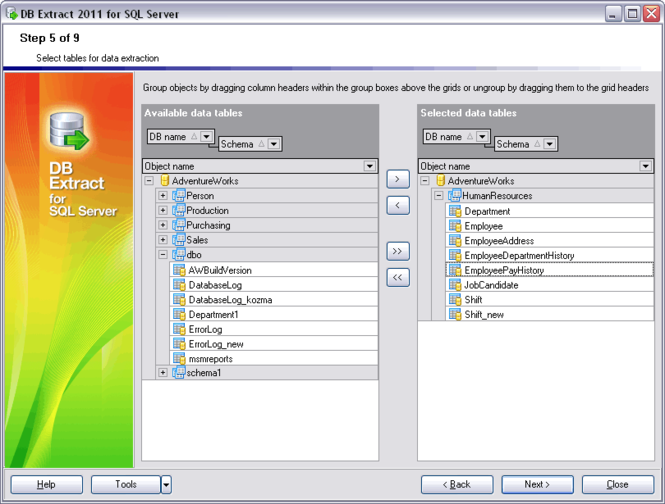Click the Sales schema icon
665x504 pixels.
pos(179,240)
